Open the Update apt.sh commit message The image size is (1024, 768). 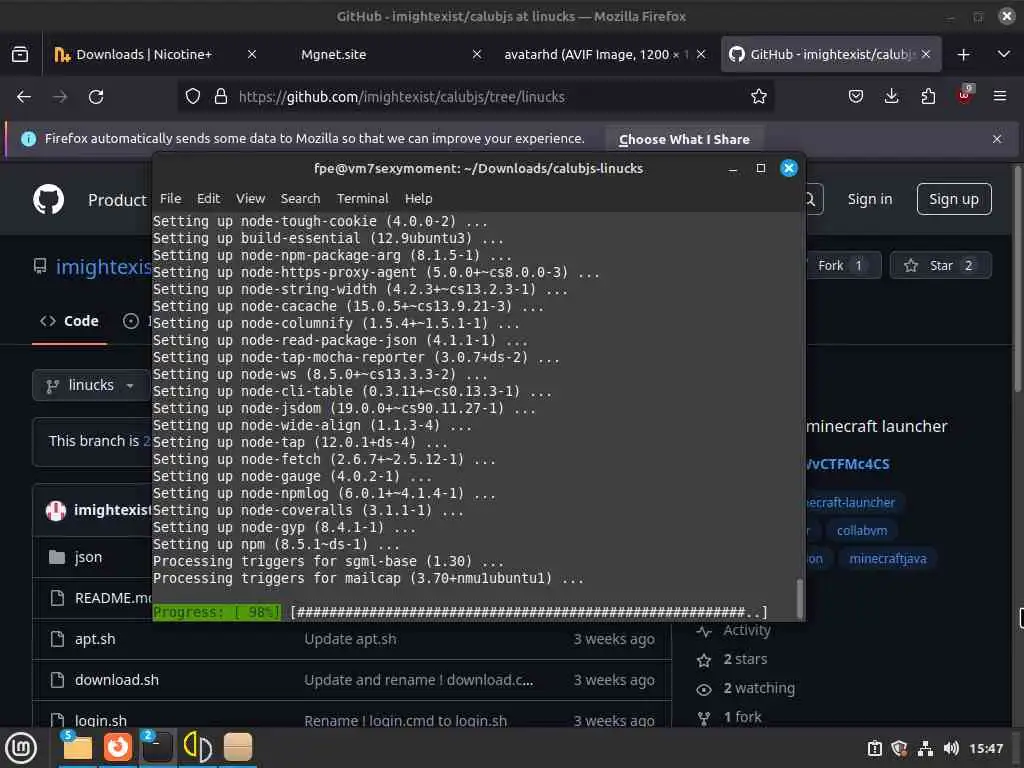point(350,639)
